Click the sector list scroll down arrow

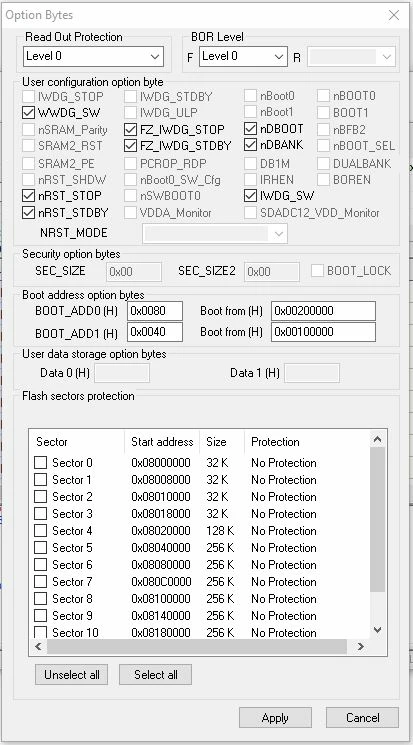click(377, 630)
